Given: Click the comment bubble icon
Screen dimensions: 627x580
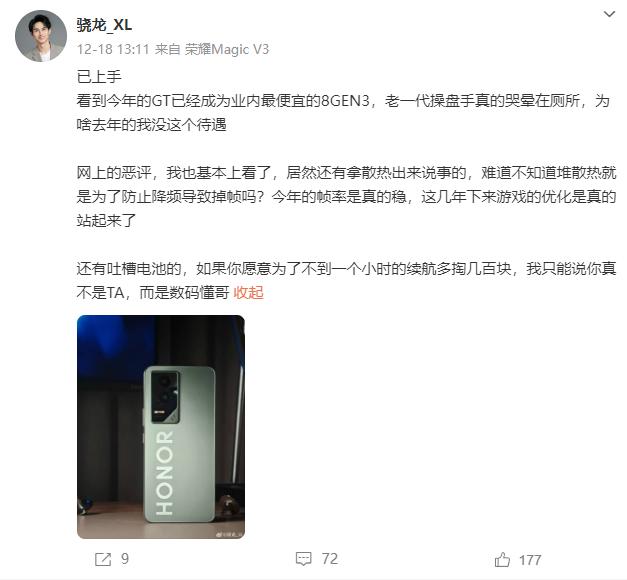Looking at the screenshot, I should 303,559.
